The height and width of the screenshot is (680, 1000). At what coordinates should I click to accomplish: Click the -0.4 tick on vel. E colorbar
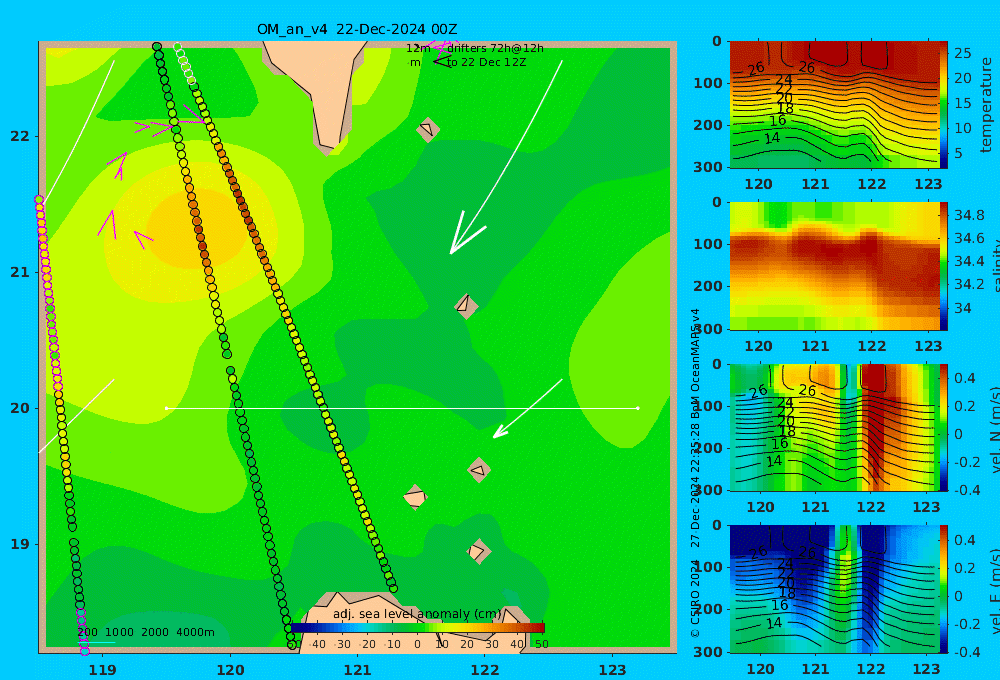965,651
